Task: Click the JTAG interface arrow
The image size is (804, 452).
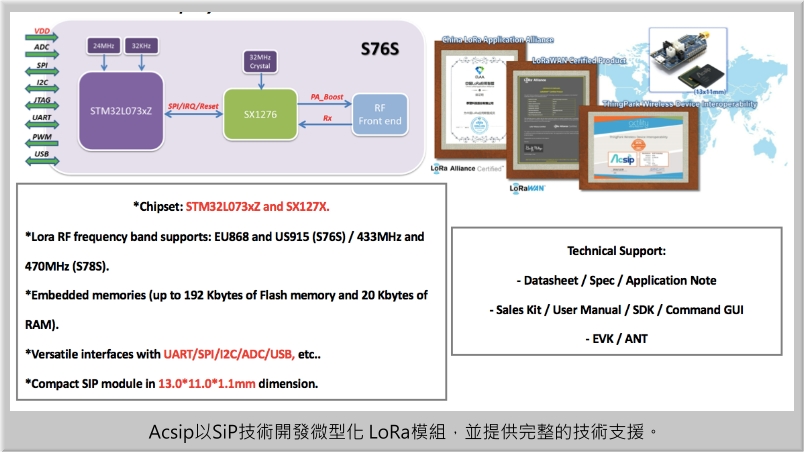Action: (42, 104)
